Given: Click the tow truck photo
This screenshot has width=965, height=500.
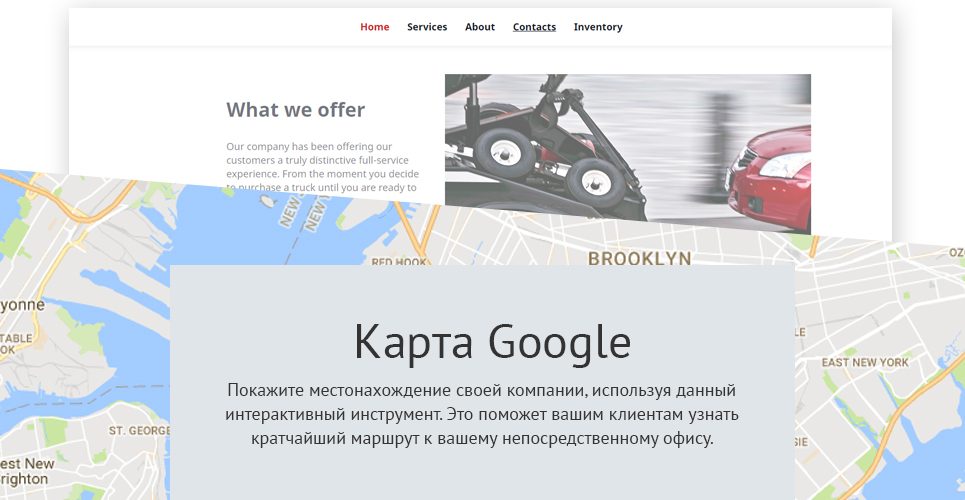Looking at the screenshot, I should [627, 154].
